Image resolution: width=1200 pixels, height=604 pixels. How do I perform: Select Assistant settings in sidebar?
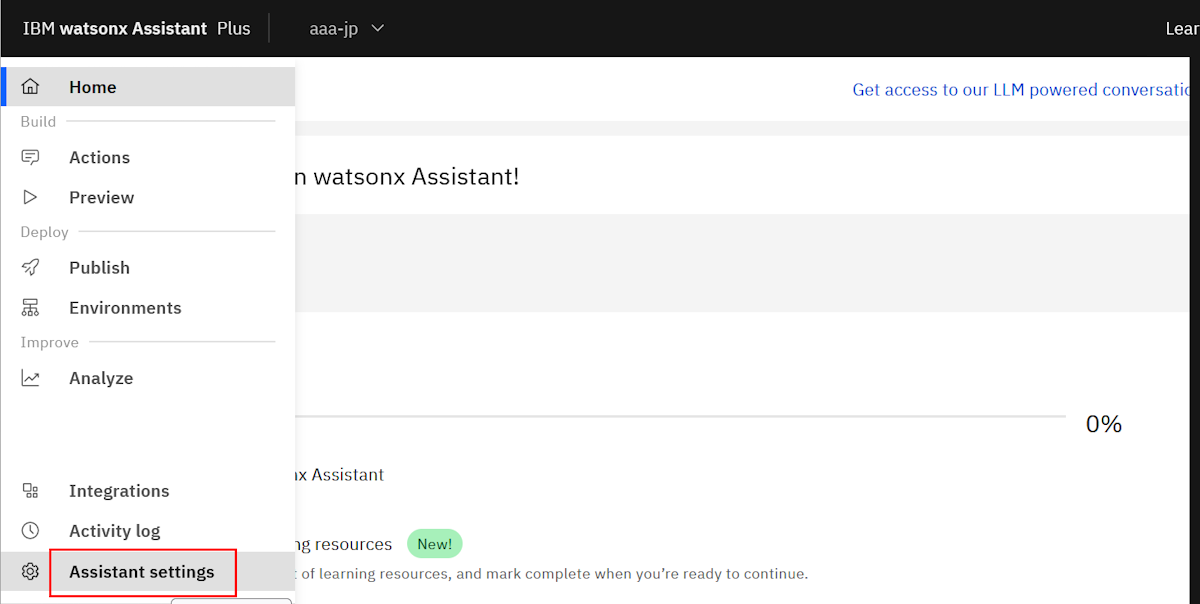[x=142, y=572]
